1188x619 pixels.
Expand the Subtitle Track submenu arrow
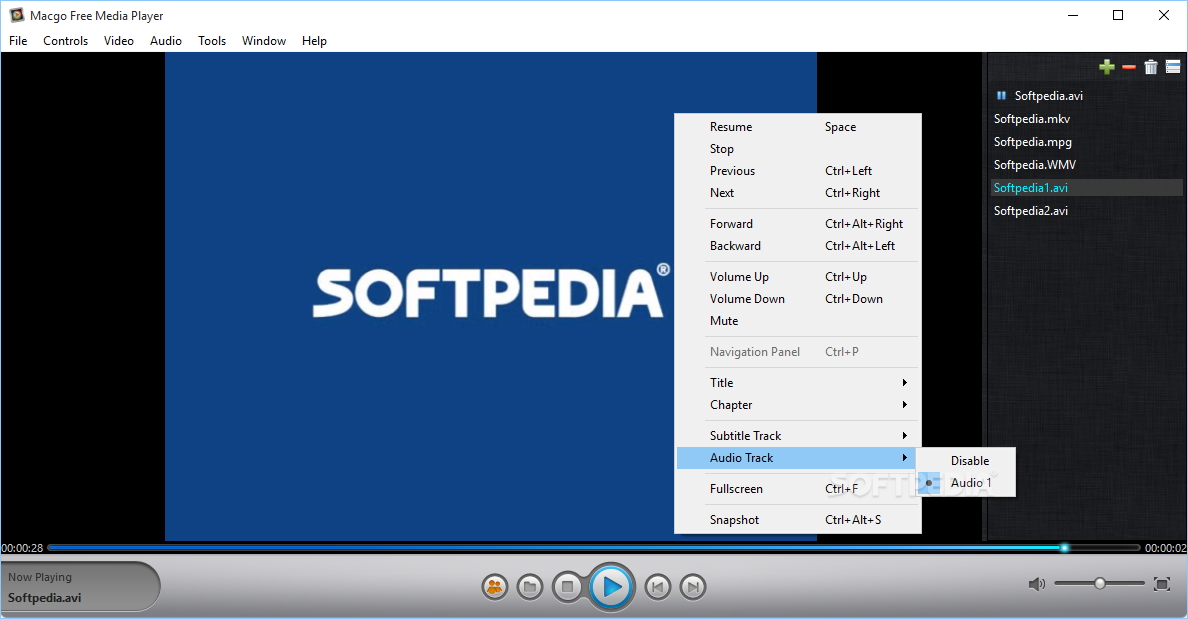905,436
